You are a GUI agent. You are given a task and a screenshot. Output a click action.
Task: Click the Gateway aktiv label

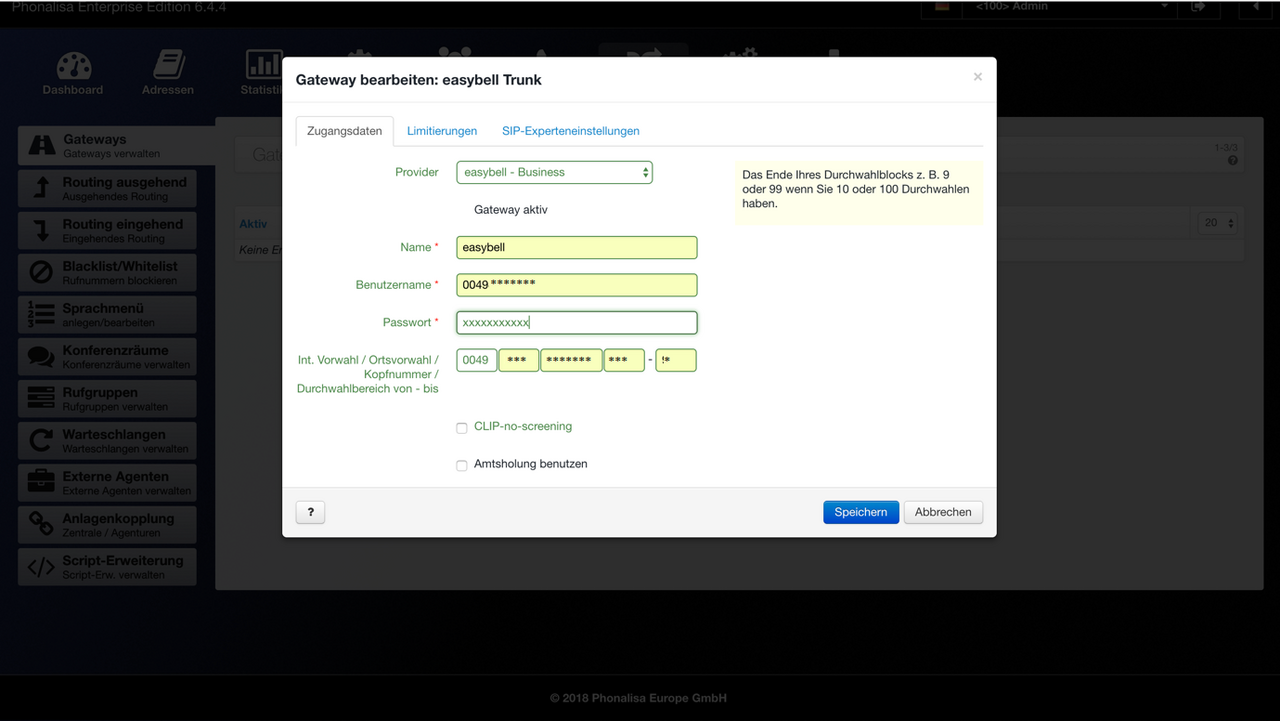tap(510, 210)
